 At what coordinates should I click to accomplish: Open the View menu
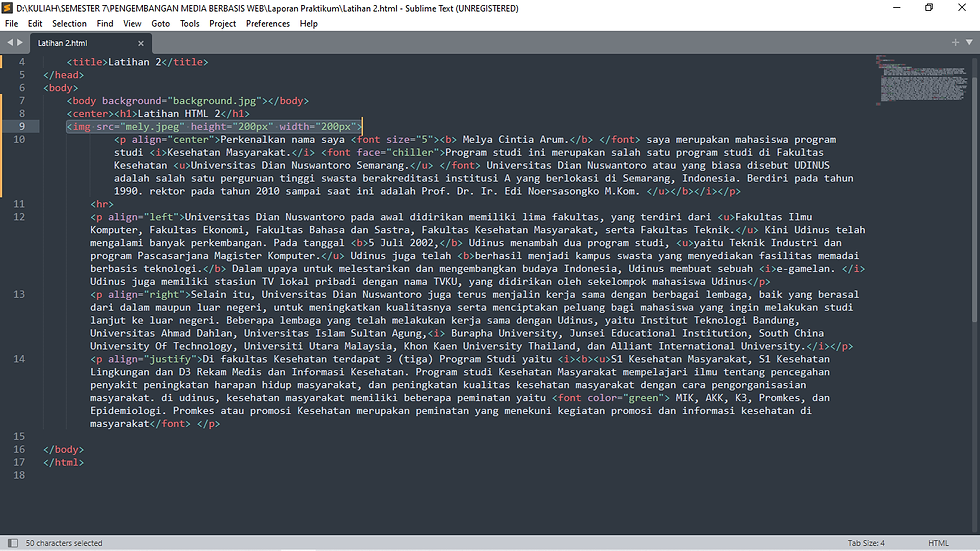click(x=132, y=24)
